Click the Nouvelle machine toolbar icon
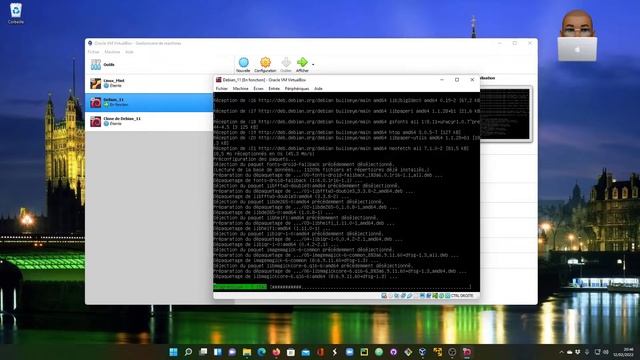640x360 pixels. click(x=243, y=64)
